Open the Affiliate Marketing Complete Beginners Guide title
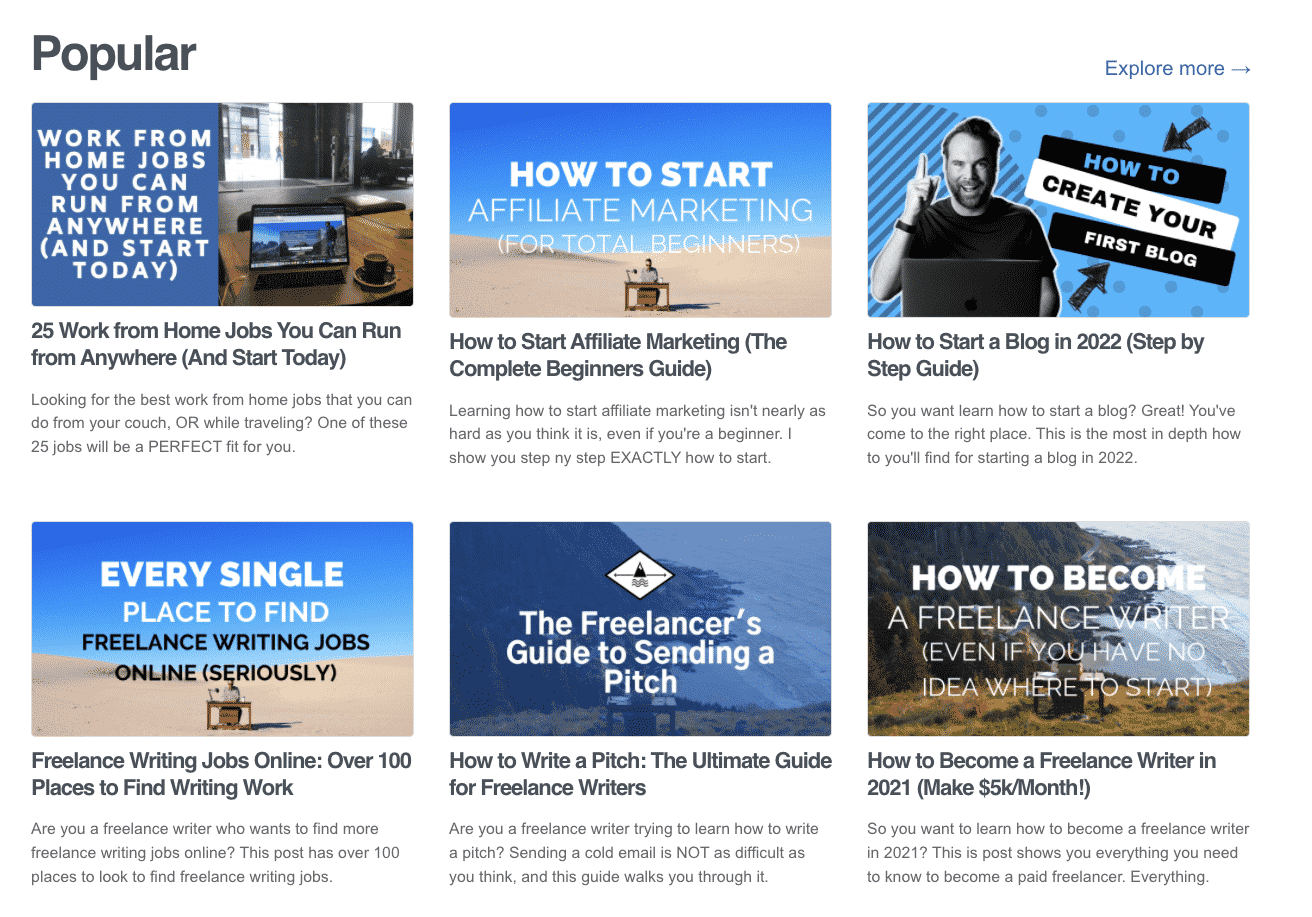Image resolution: width=1312 pixels, height=917 pixels. click(618, 355)
